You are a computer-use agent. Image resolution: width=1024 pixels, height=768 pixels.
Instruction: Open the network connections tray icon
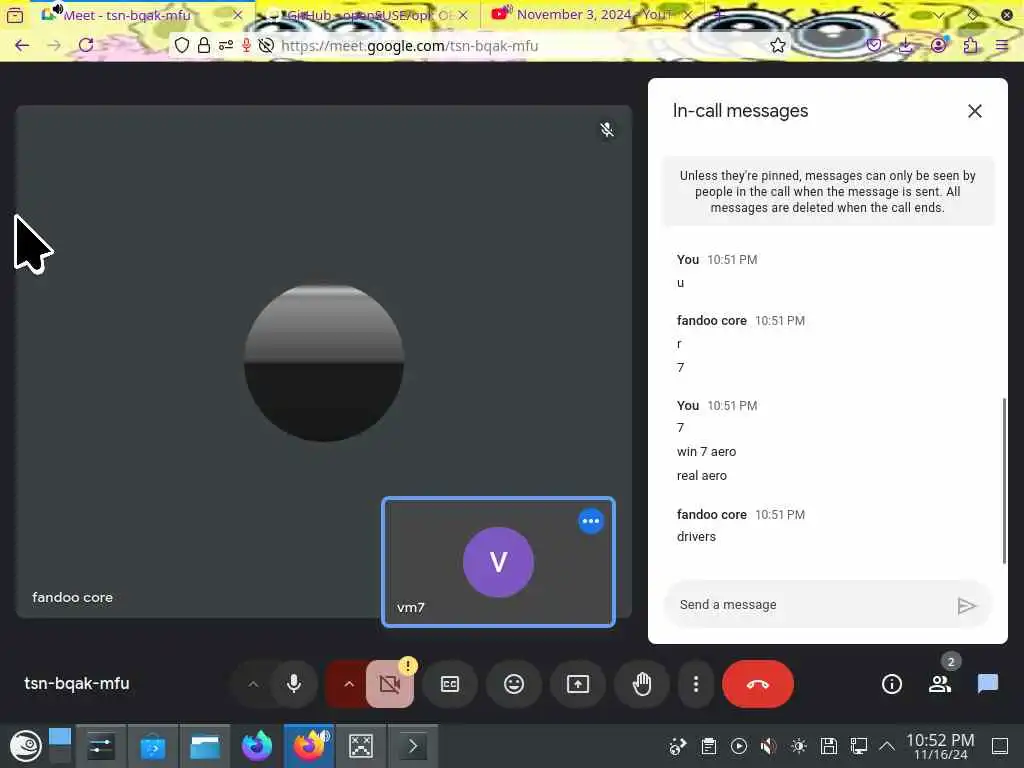pyautogui.click(x=858, y=746)
